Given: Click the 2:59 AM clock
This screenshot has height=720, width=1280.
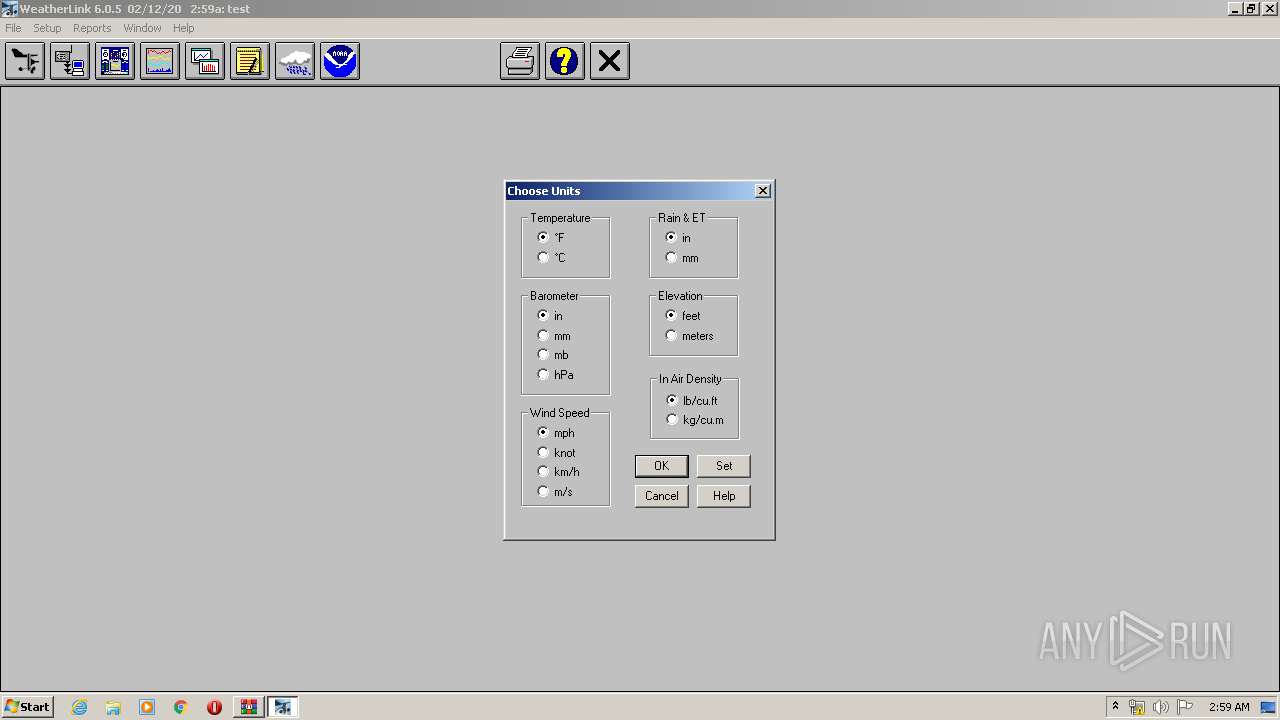Looking at the screenshot, I should point(1229,707).
